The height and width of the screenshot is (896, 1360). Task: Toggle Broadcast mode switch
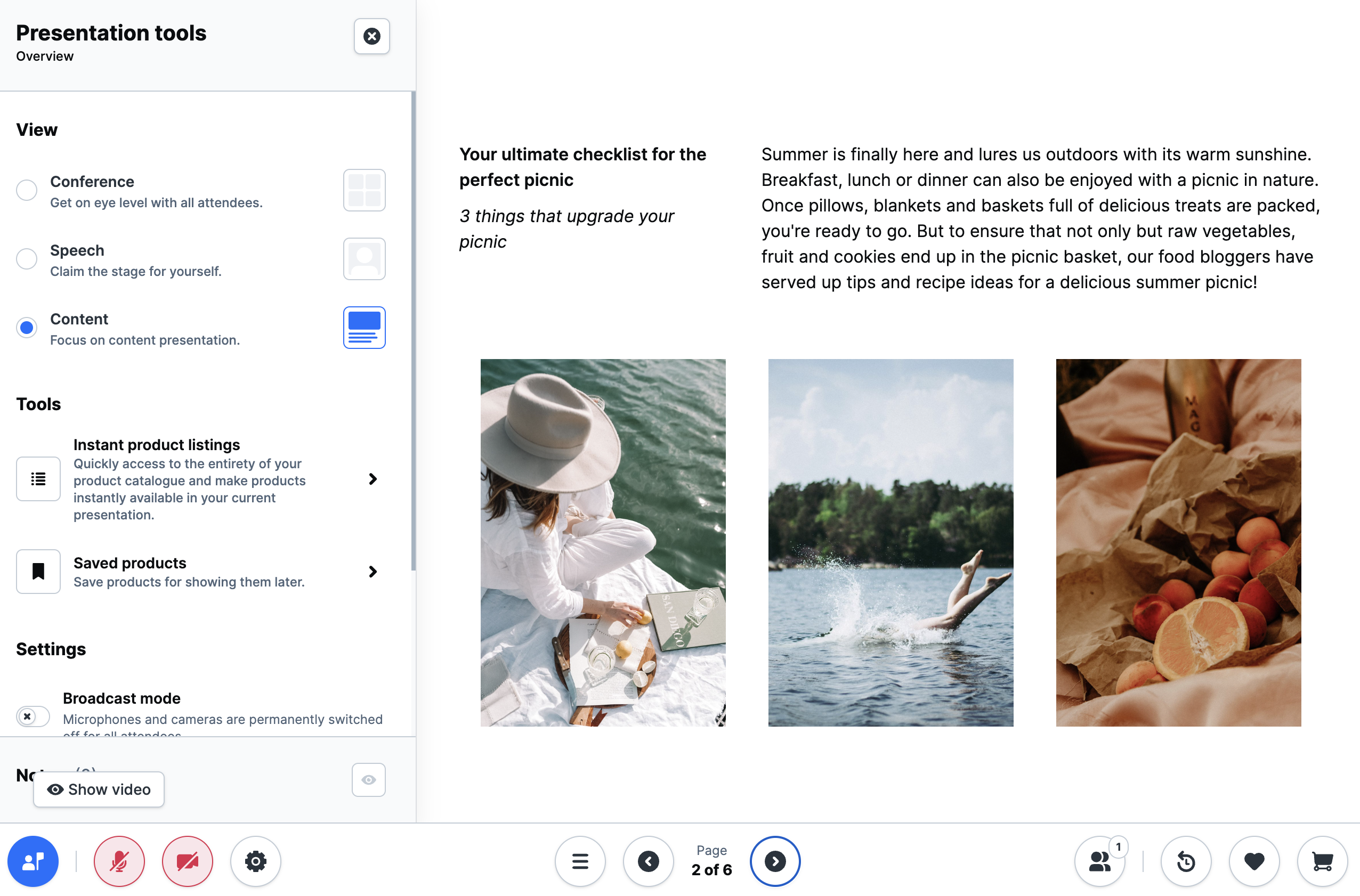(33, 715)
